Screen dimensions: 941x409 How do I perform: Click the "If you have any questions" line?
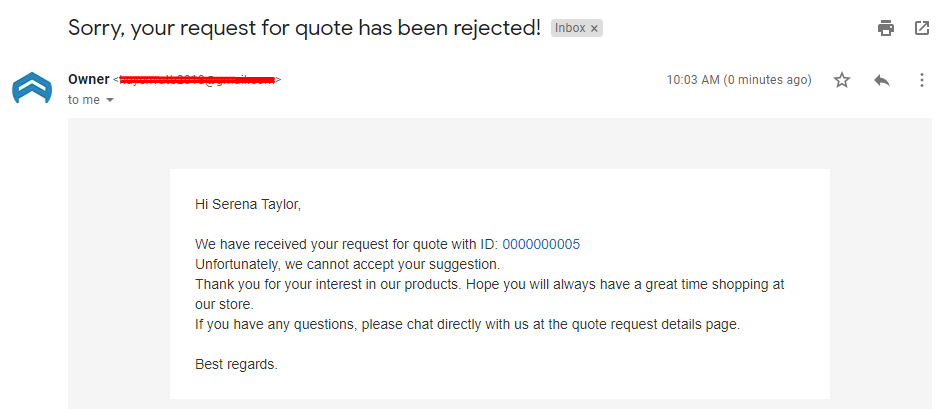pyautogui.click(x=467, y=324)
